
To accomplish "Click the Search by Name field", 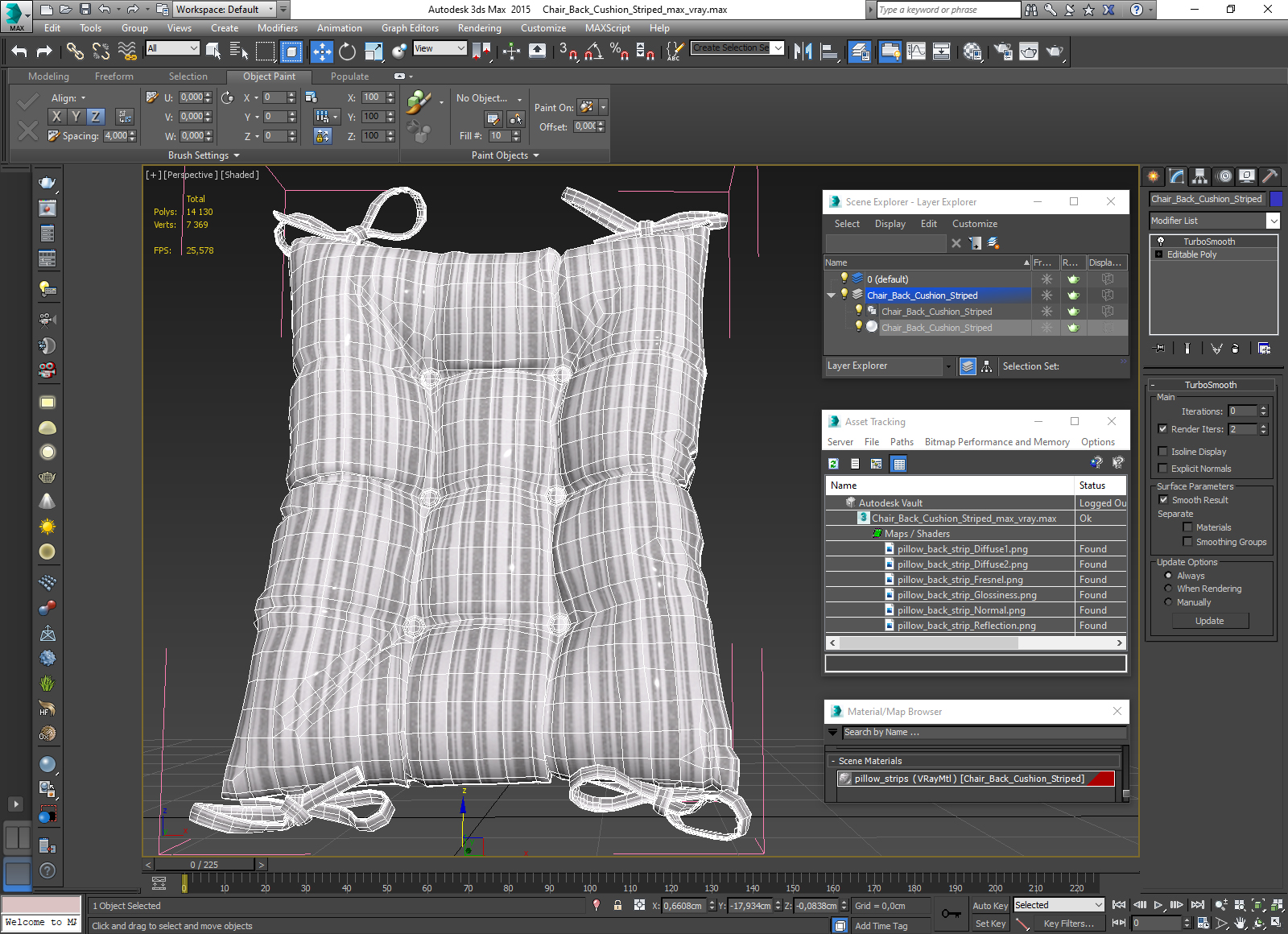I will click(984, 733).
